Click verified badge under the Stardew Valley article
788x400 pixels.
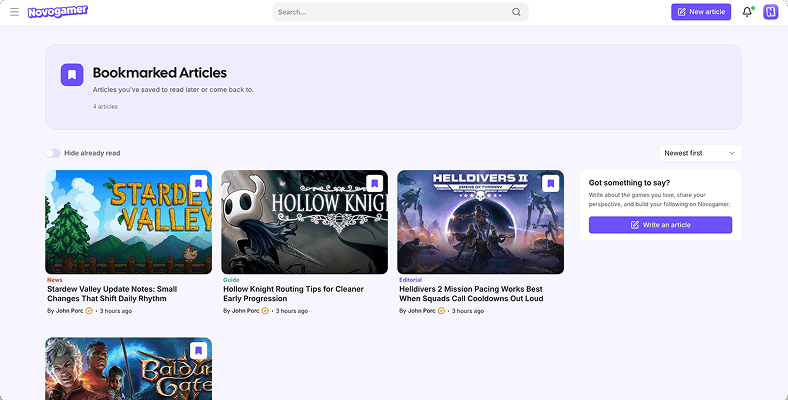[89, 311]
